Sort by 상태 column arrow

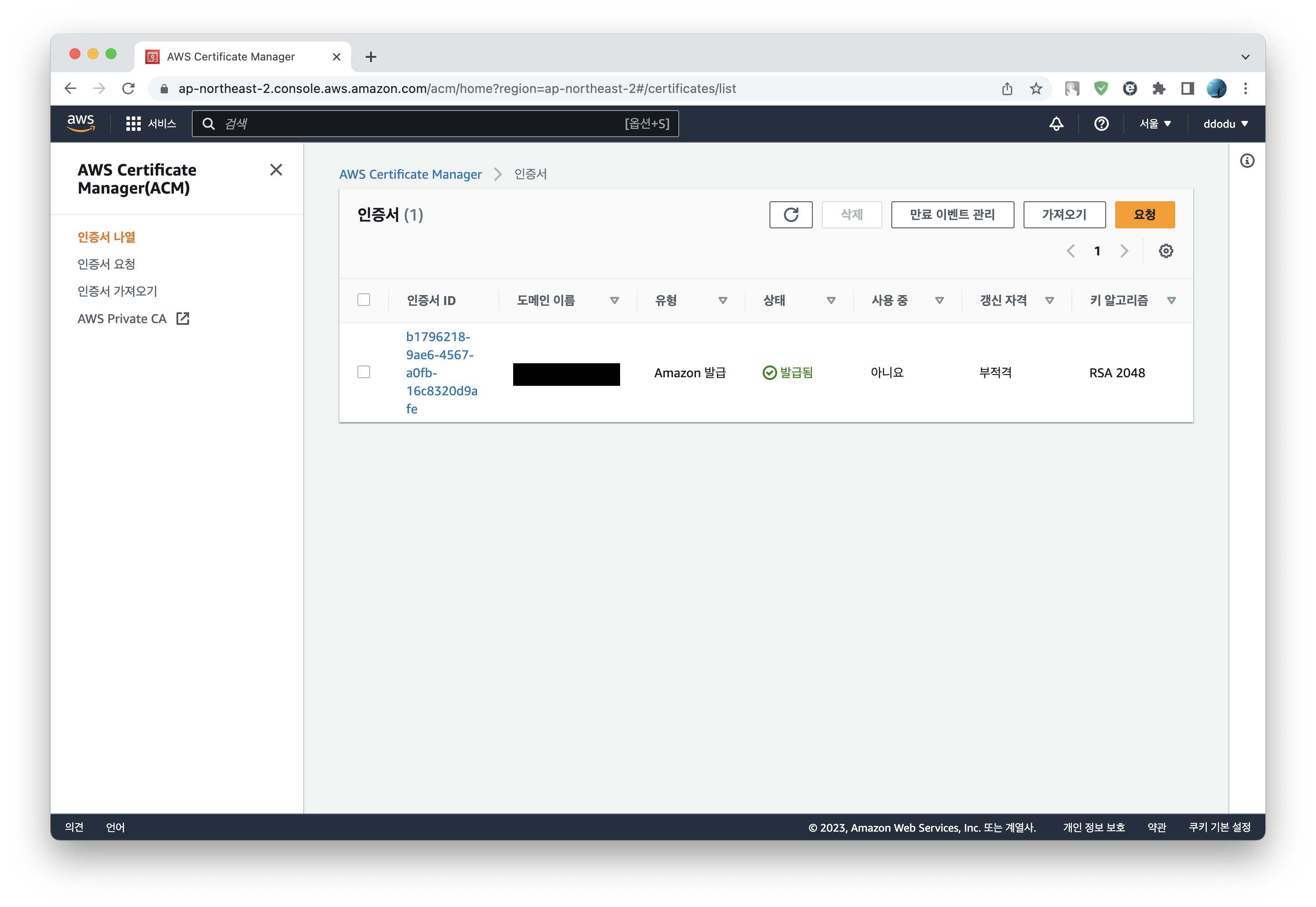coord(831,301)
